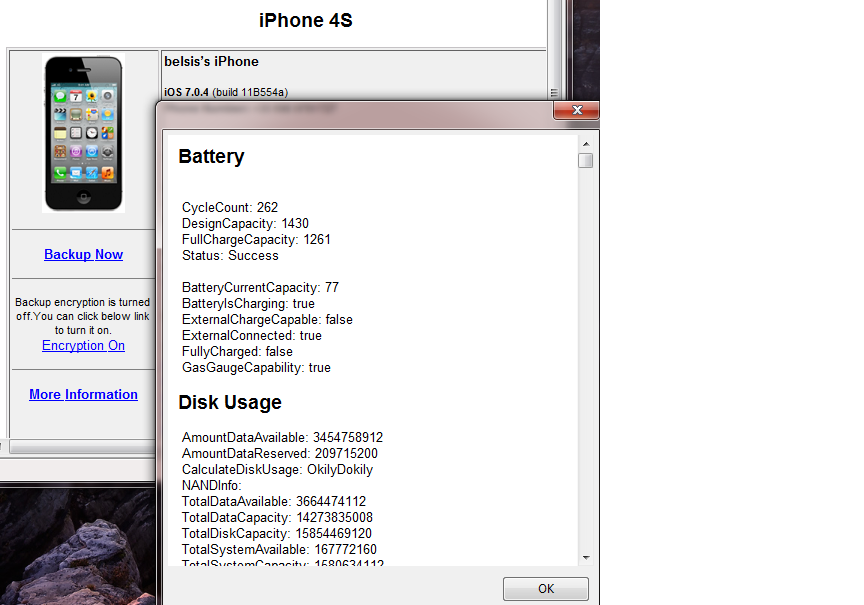Click the dialog scrollbar down arrow
The image size is (864, 605).
(x=586, y=558)
